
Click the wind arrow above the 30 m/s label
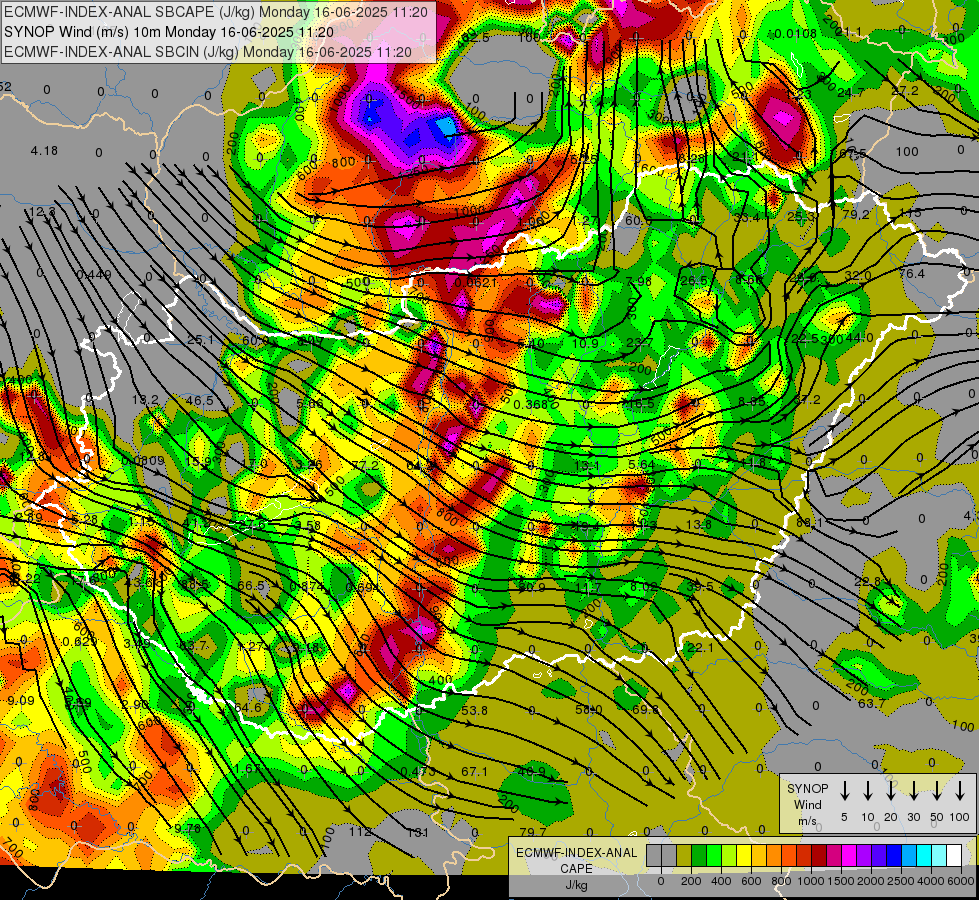913,790
